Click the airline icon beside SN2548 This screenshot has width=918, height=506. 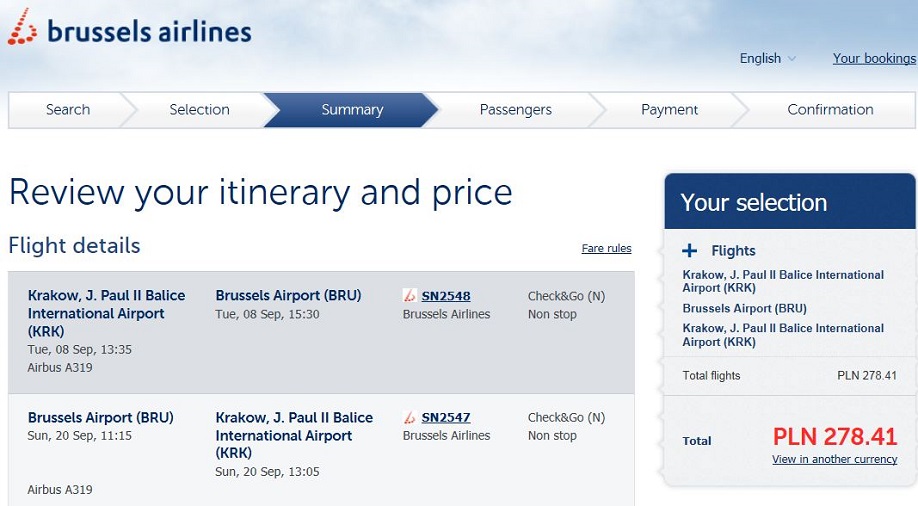[x=409, y=296]
